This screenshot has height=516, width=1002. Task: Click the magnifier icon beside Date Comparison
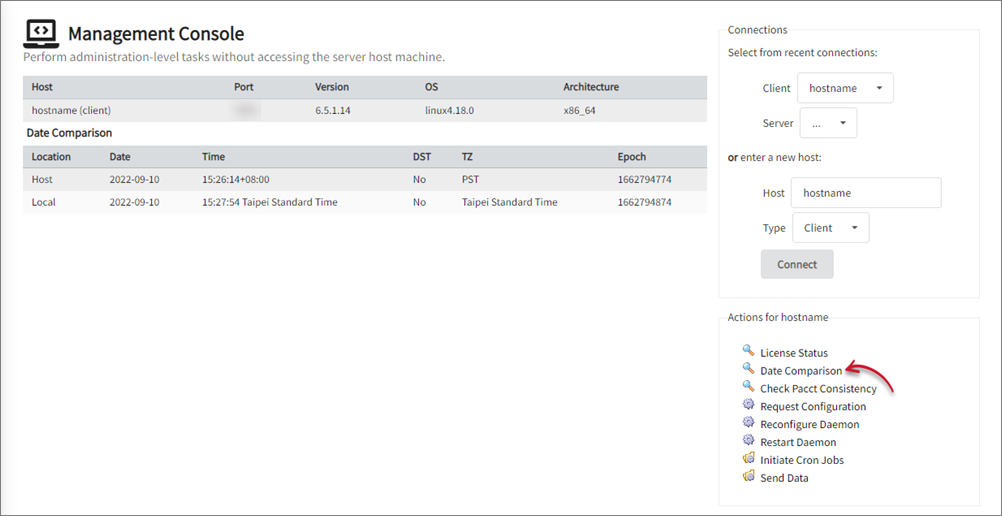coord(748,369)
